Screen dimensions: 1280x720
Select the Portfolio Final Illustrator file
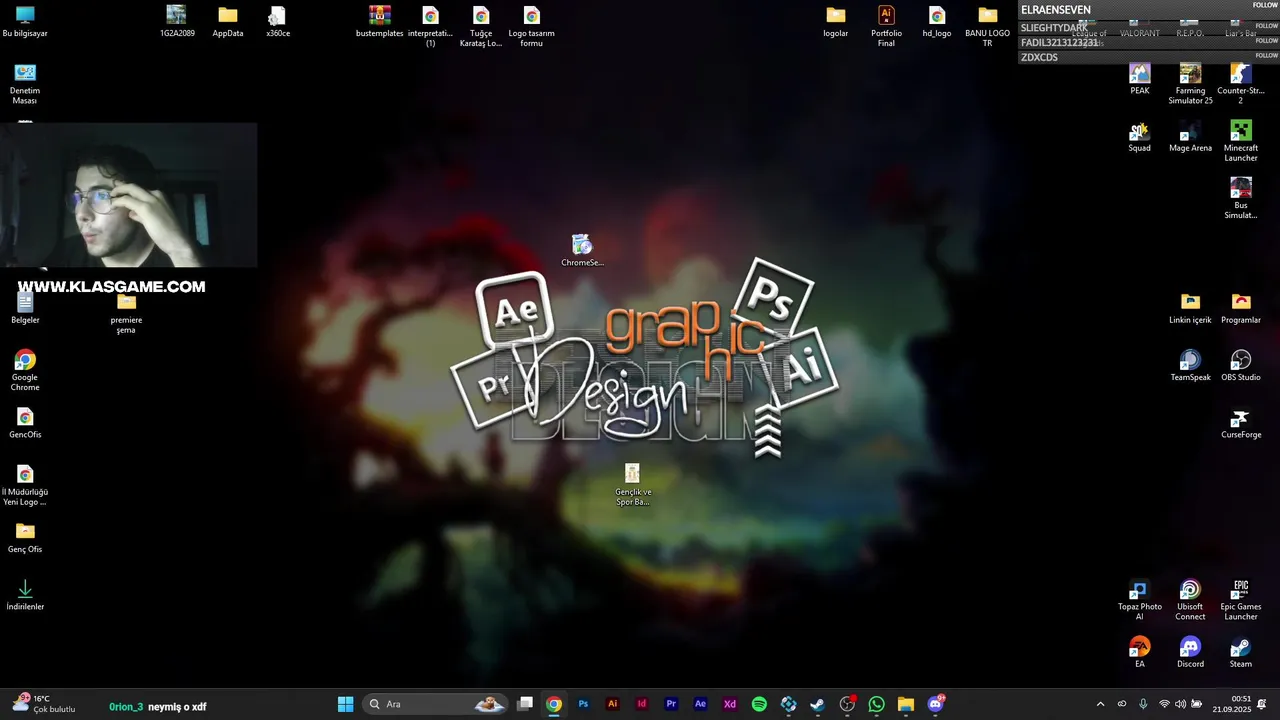click(886, 26)
